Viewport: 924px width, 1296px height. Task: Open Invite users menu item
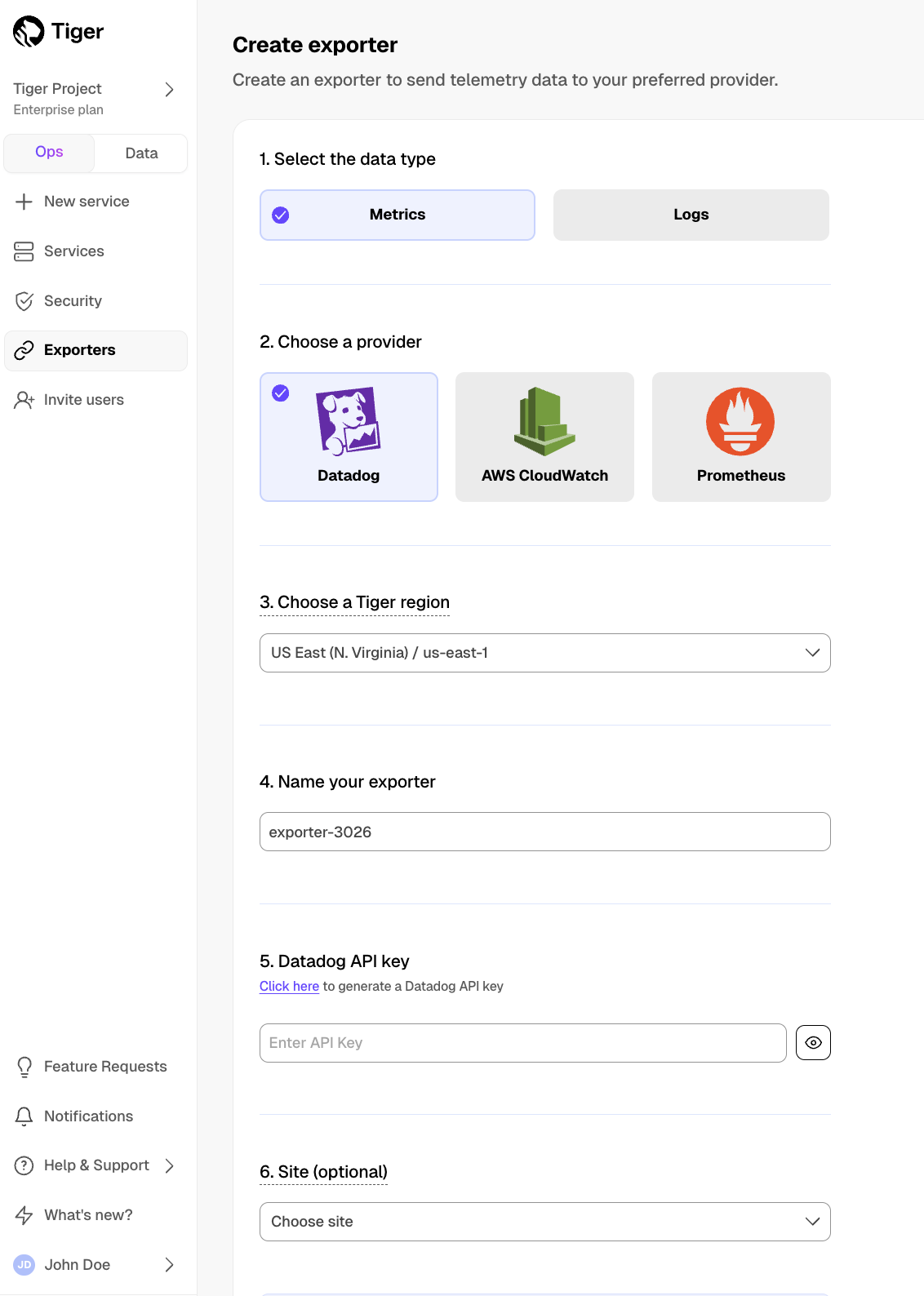96,400
